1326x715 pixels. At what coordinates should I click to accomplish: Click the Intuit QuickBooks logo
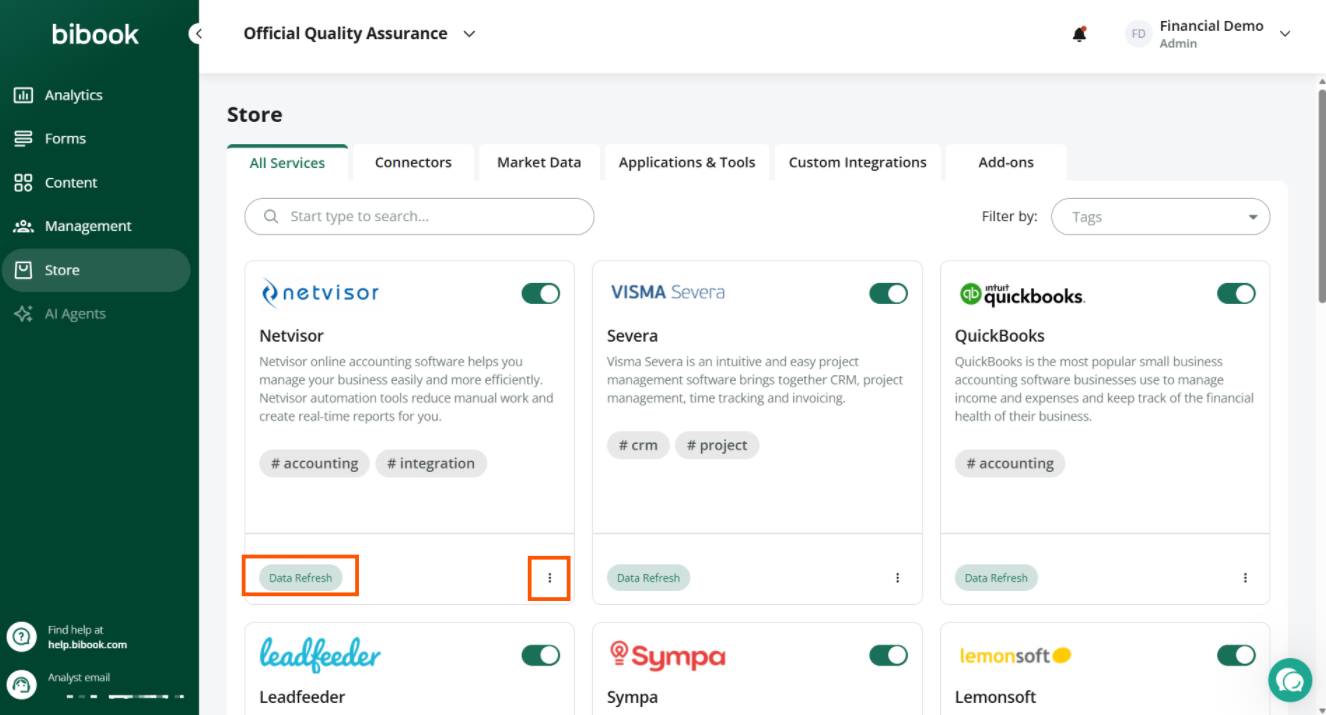coord(1021,294)
